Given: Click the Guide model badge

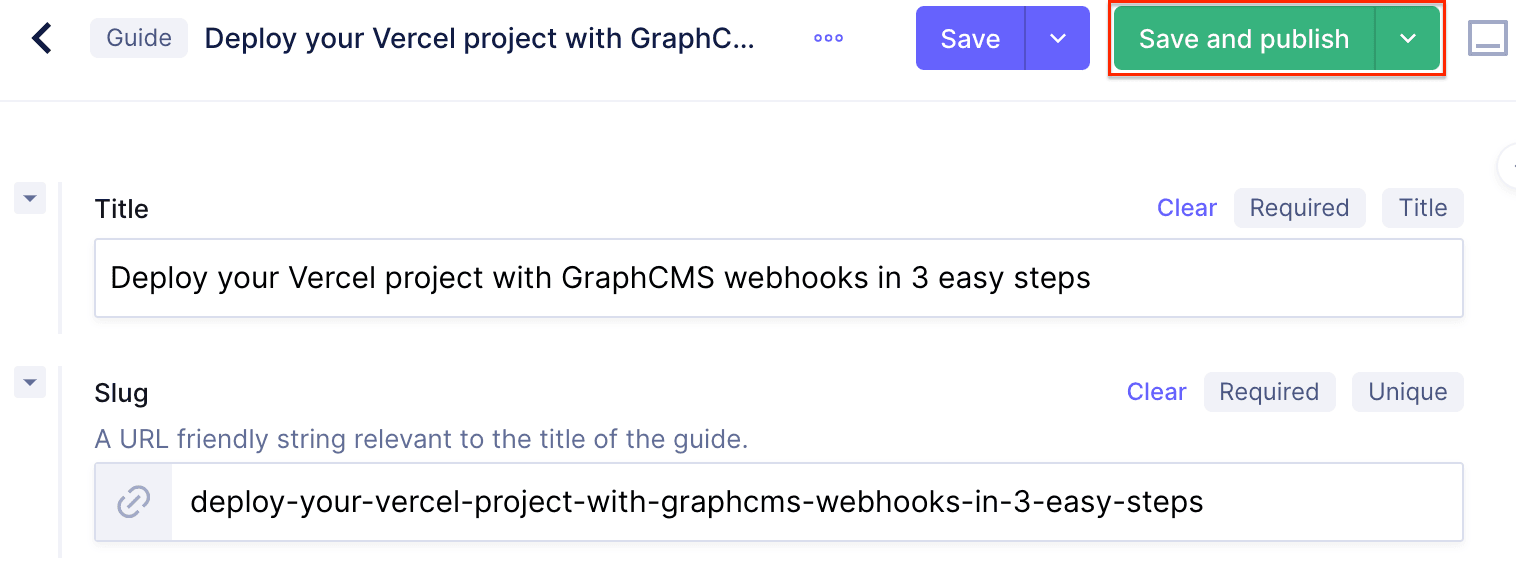Looking at the screenshot, I should [139, 39].
